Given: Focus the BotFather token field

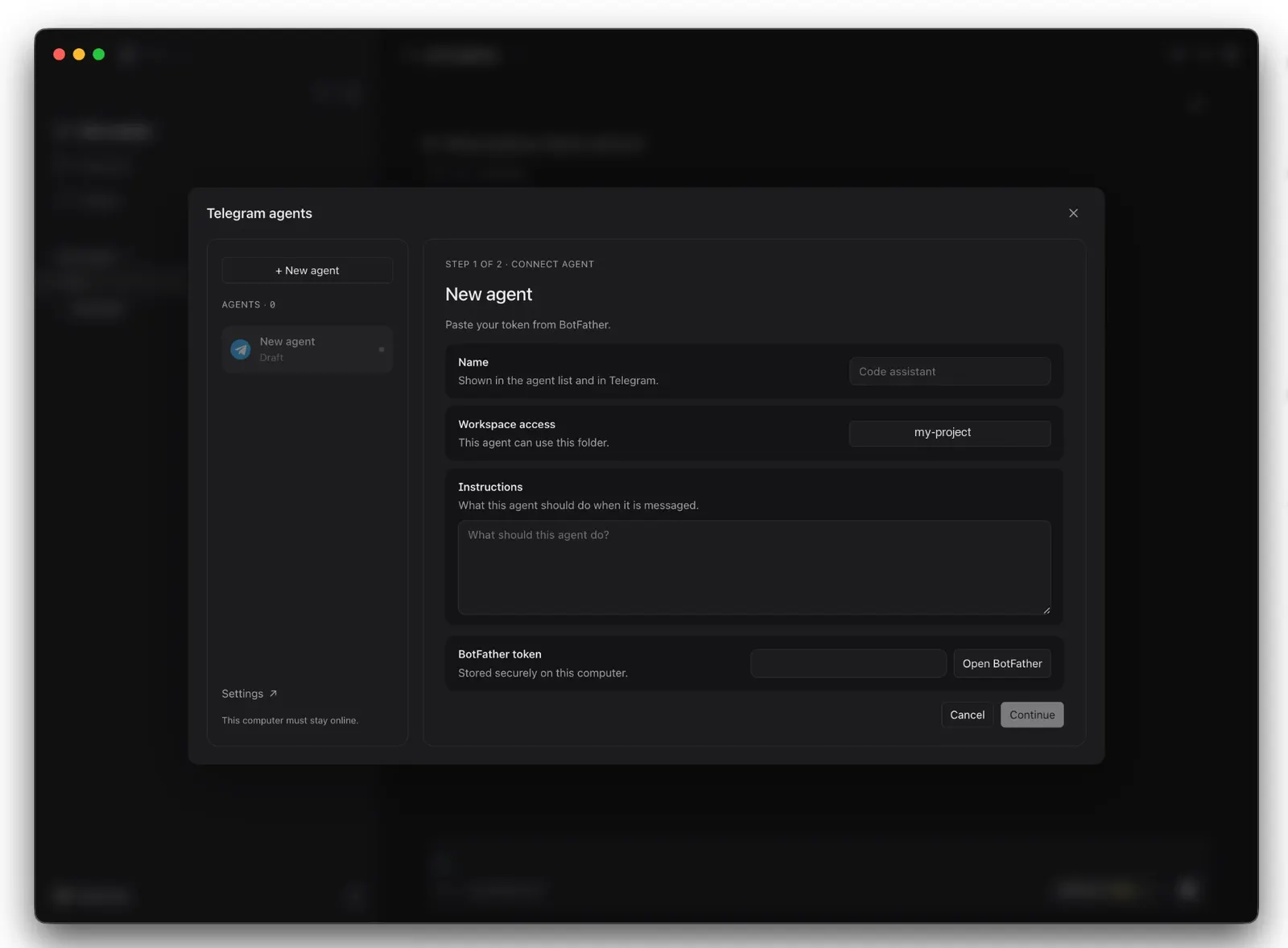Looking at the screenshot, I should click(x=848, y=664).
